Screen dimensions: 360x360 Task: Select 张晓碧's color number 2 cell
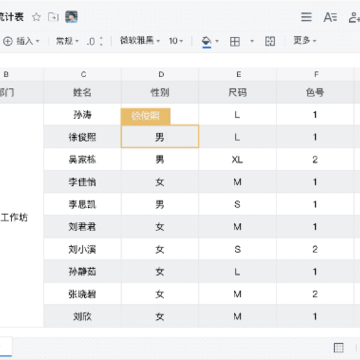pos(315,294)
